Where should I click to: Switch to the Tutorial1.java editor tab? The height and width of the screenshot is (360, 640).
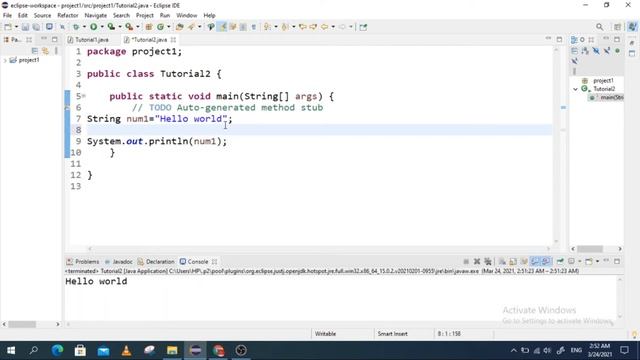(88, 40)
